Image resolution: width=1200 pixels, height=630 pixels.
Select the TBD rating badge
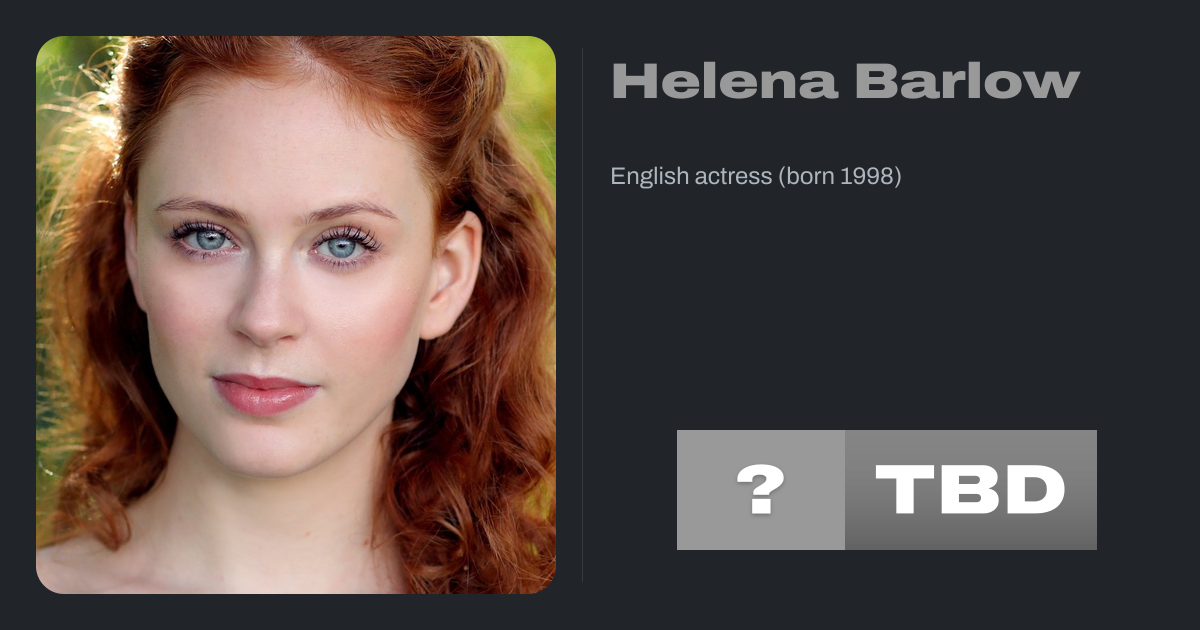click(887, 490)
